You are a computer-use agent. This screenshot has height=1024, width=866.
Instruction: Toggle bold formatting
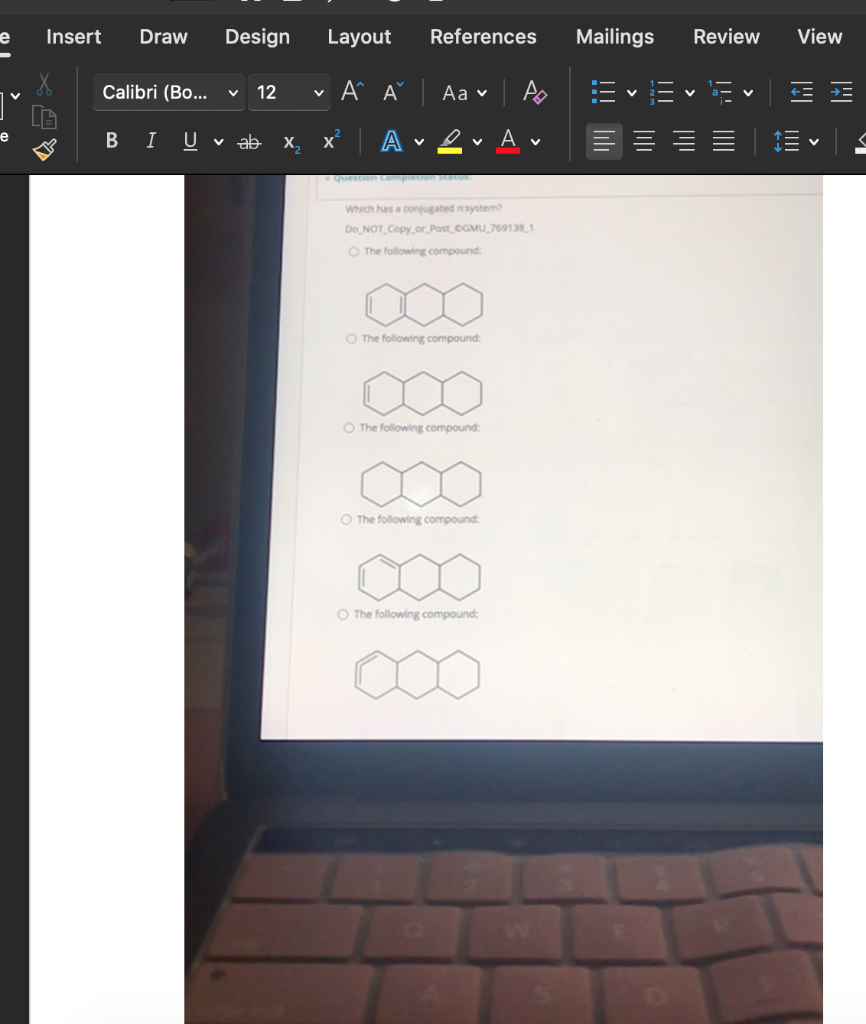coord(111,140)
